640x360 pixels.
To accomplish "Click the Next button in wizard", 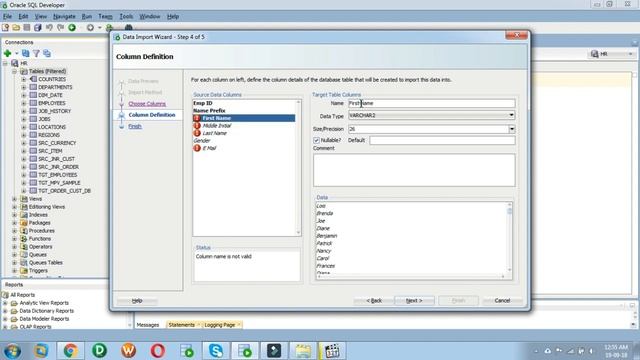I will [x=414, y=301].
